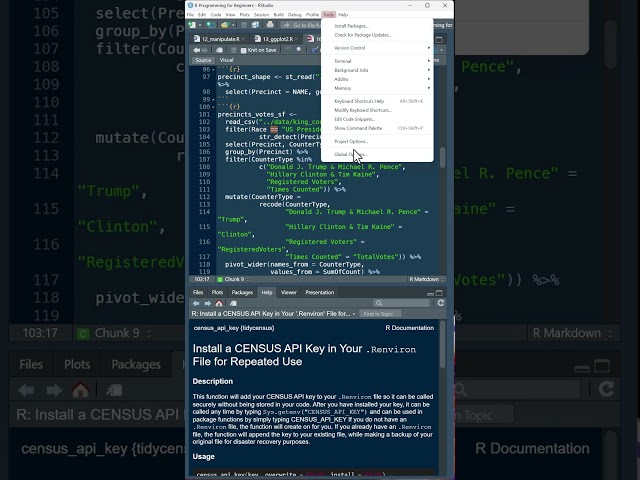Image resolution: width=640 pixels, height=480 pixels.
Task: Click the Help search field
Action: coord(402,303)
